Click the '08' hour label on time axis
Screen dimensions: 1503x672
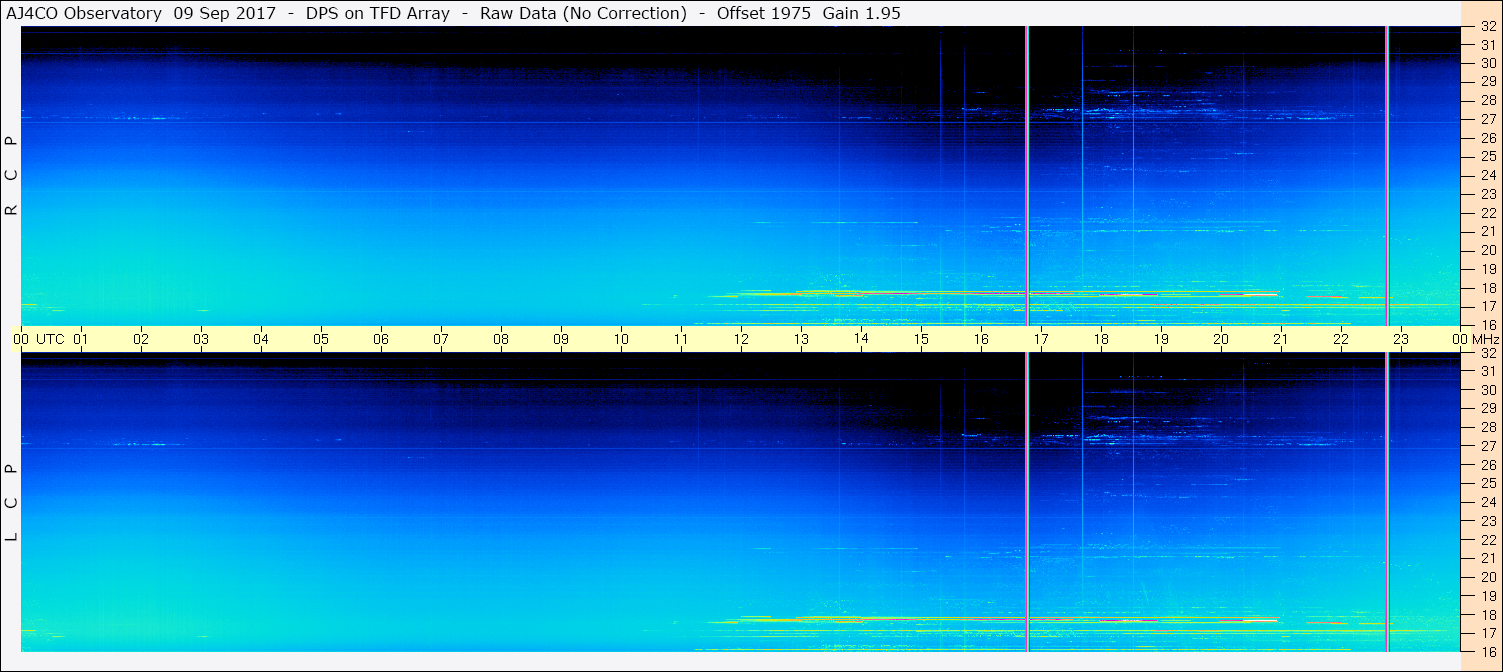[x=501, y=339]
